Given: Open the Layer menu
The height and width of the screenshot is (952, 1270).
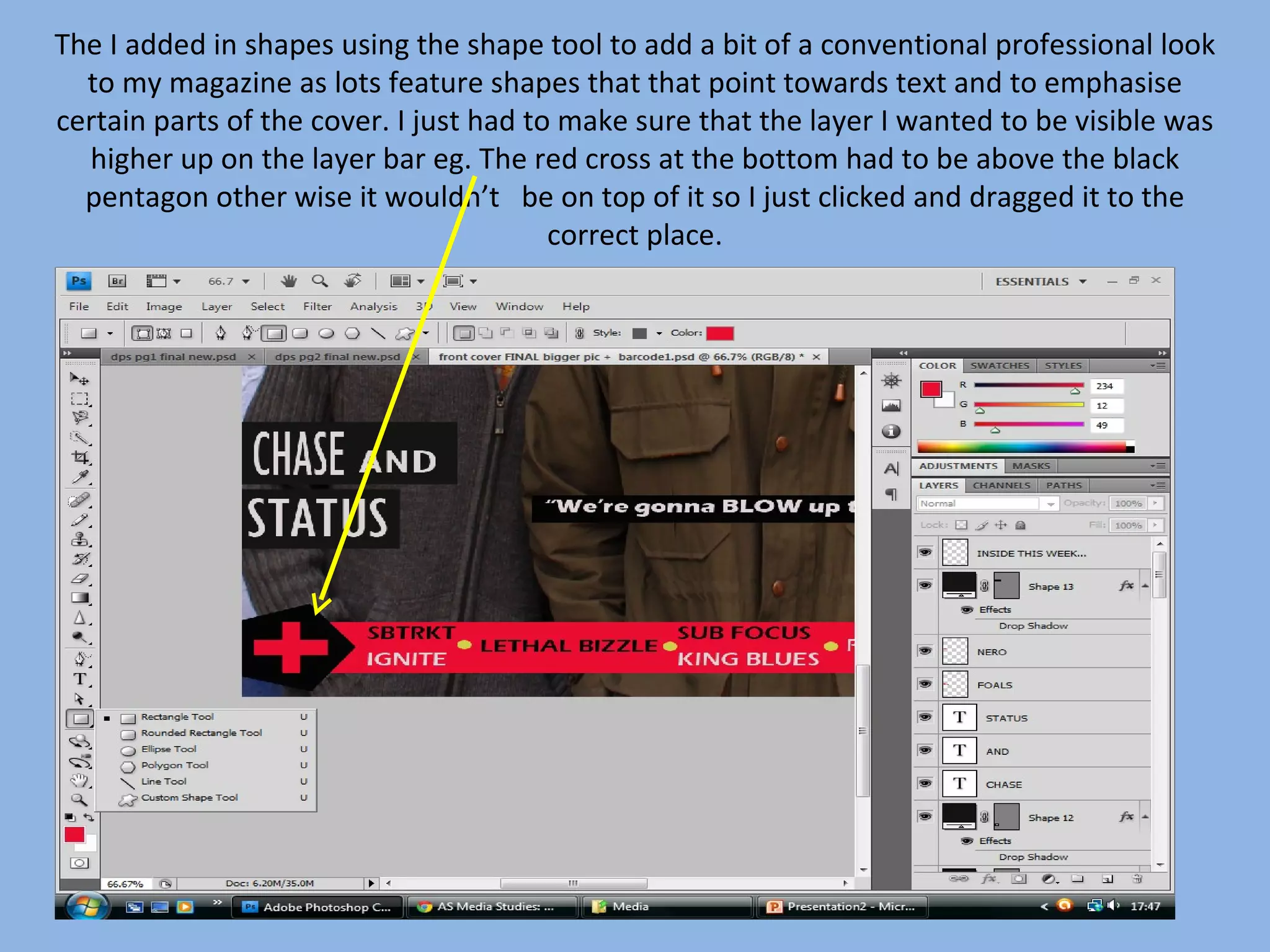Looking at the screenshot, I should click(216, 306).
